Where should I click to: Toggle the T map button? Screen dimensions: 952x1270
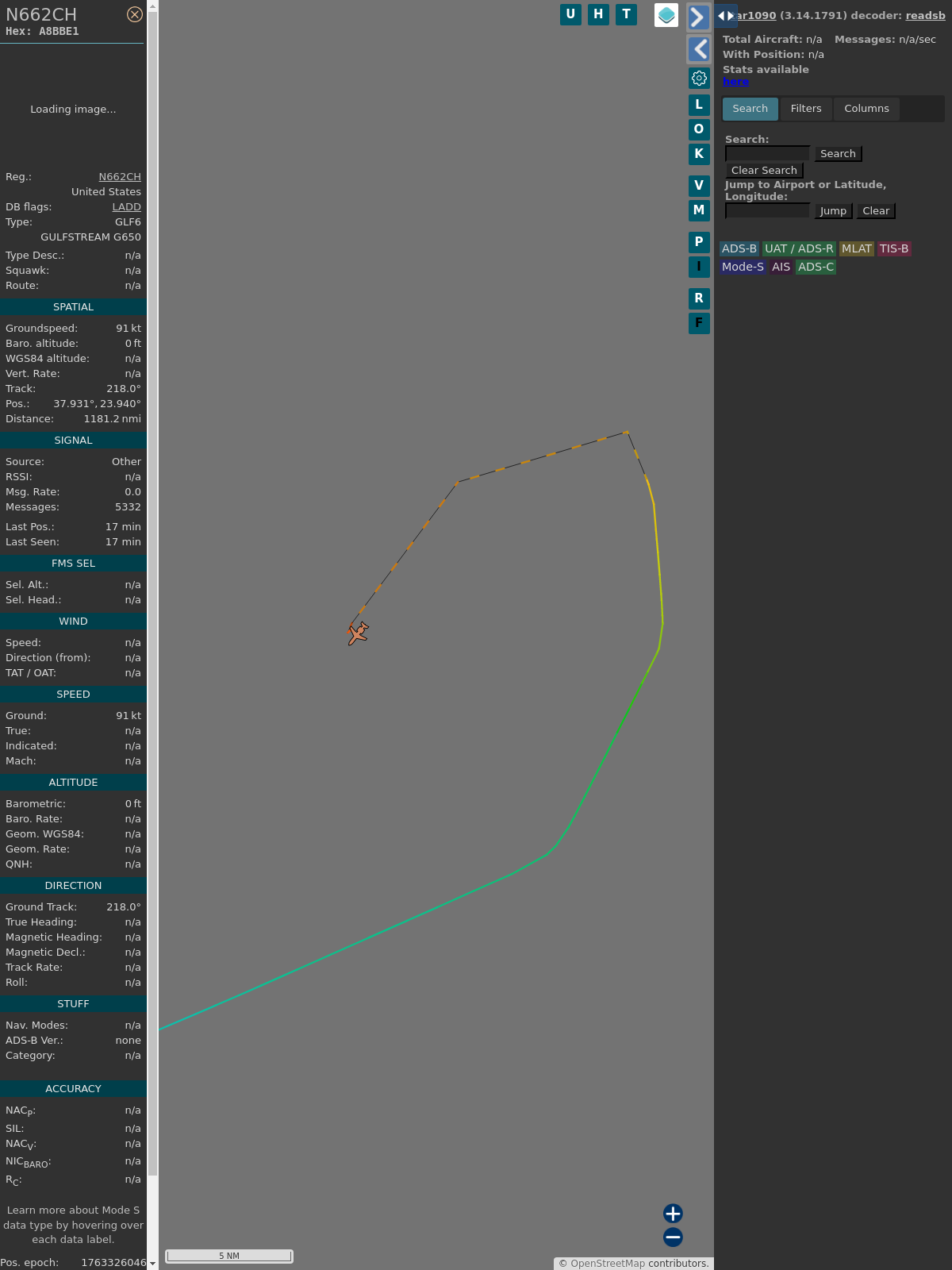point(627,14)
